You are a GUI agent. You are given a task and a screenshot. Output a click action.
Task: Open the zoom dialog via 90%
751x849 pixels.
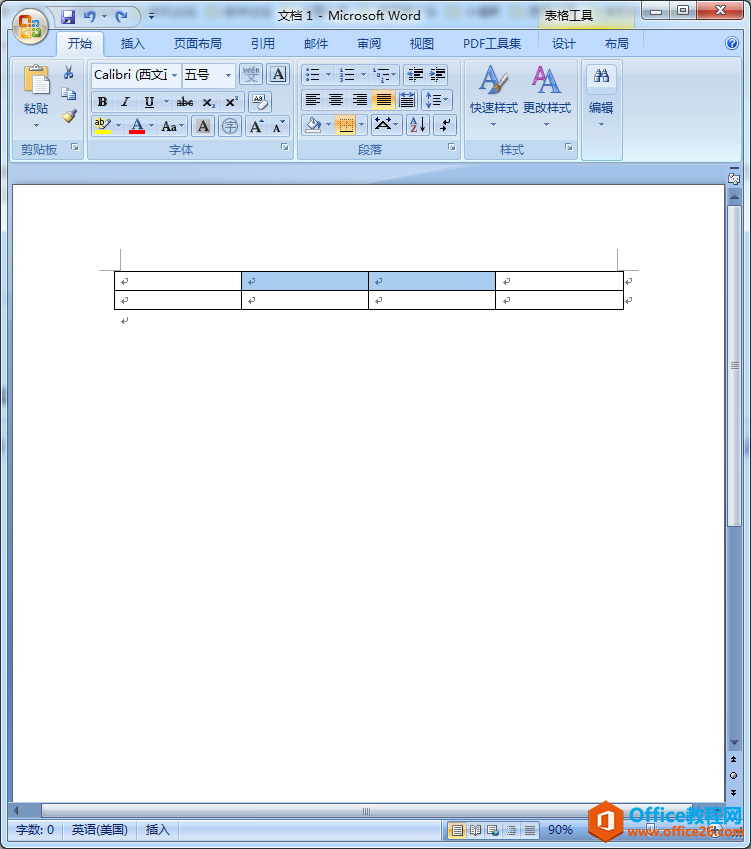[x=560, y=830]
